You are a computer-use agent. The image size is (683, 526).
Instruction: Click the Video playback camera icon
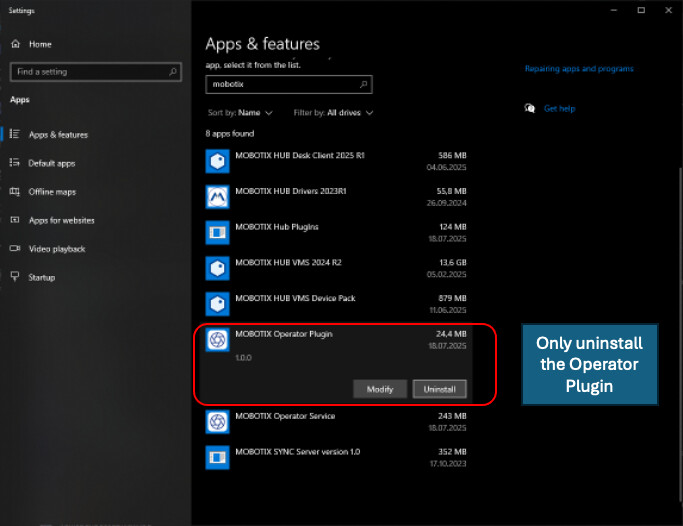tap(15, 248)
